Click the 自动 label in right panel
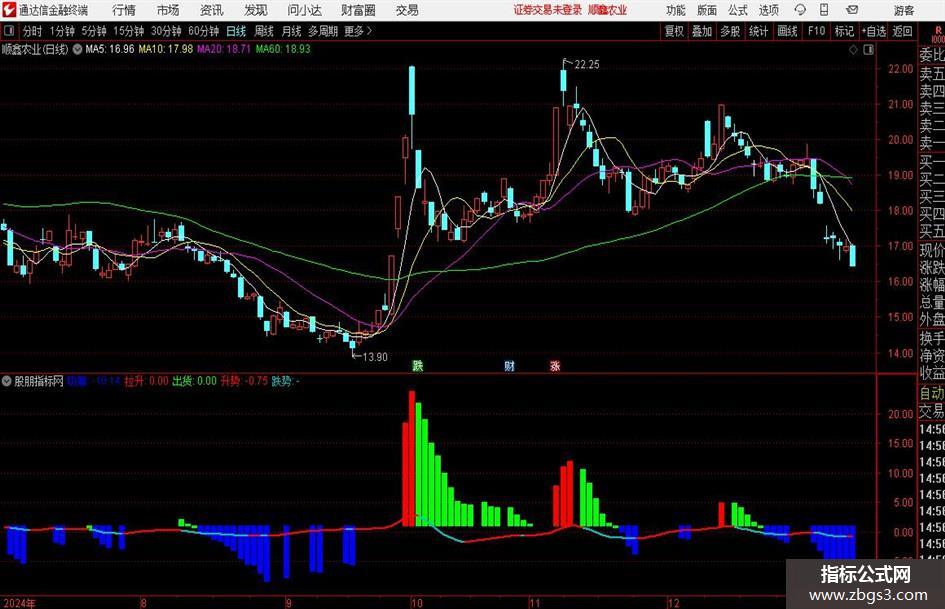The image size is (945, 609). click(x=932, y=393)
